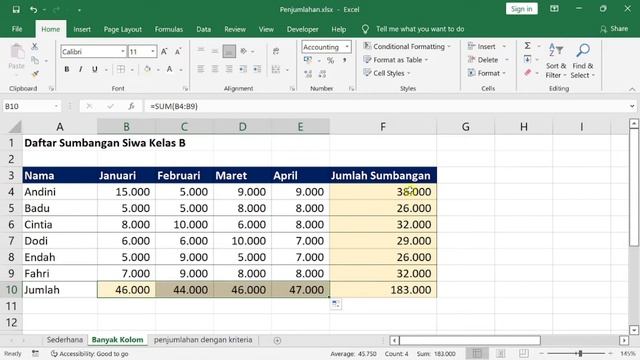Viewport: 640px width, 360px height.
Task: Decrease the indent level
Action: pyautogui.click(x=243, y=69)
